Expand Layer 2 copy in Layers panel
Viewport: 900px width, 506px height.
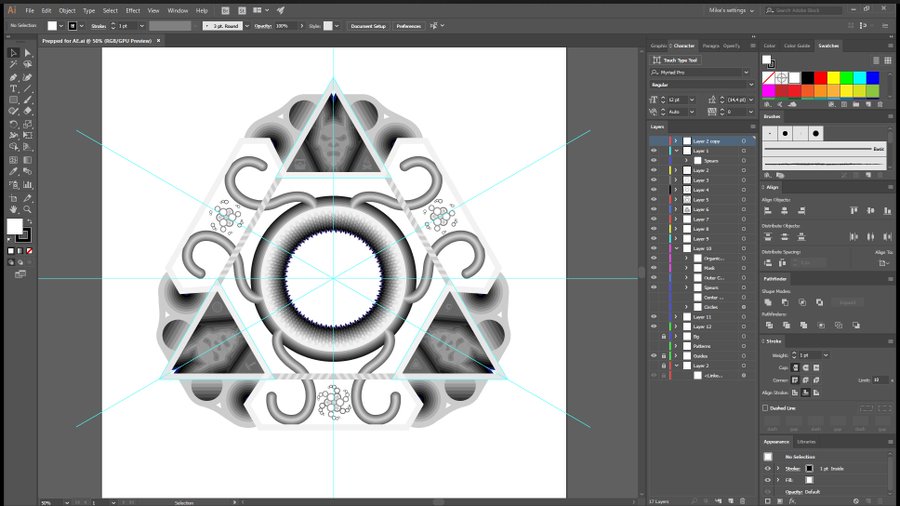pyautogui.click(x=675, y=142)
